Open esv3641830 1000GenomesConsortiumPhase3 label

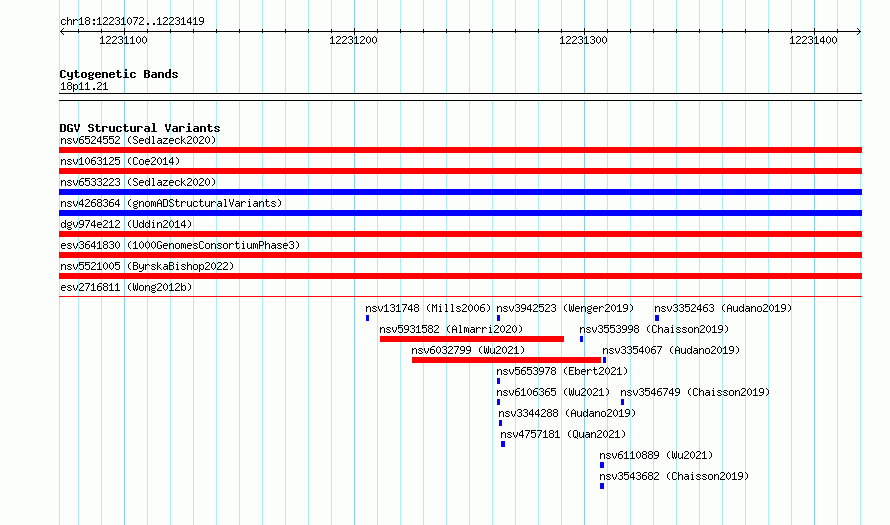click(180, 245)
